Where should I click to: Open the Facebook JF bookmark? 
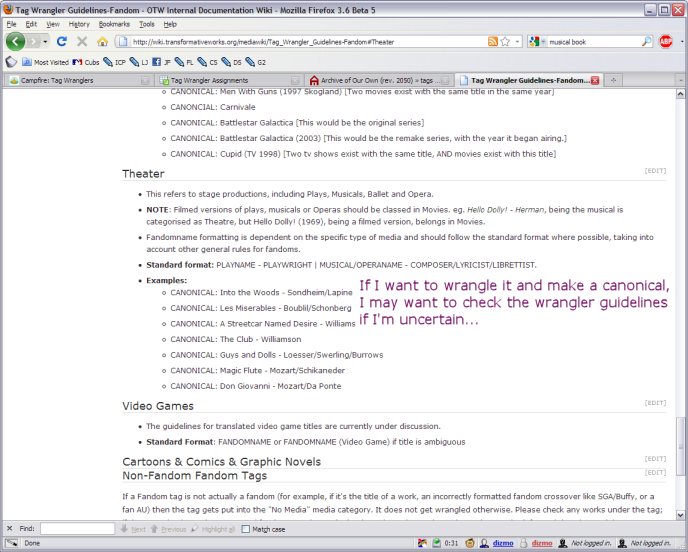tap(161, 62)
